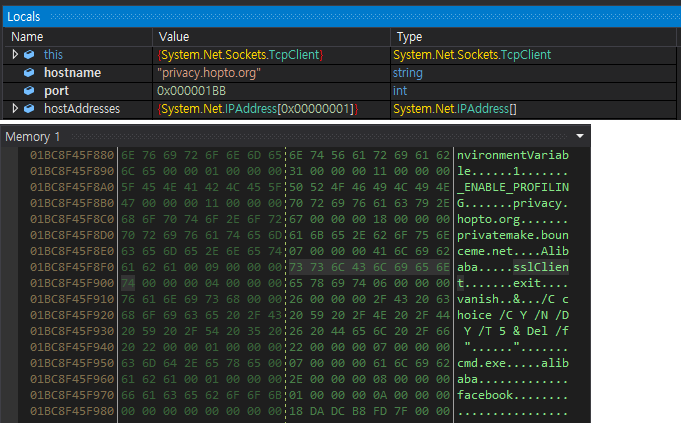
Task: Click the ASCII text 'facebook........'
Action: coord(513,395)
